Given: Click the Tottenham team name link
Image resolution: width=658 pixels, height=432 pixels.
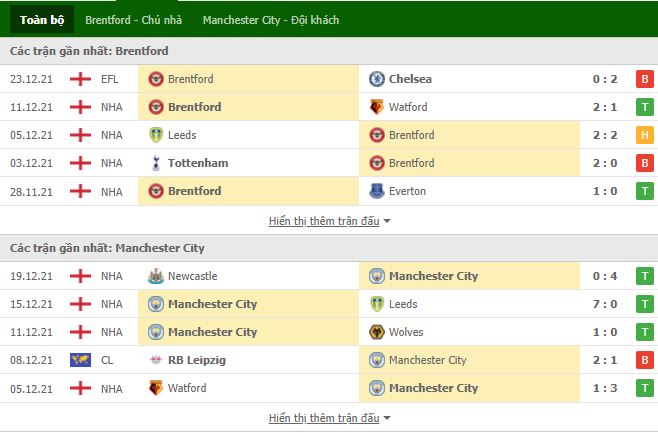Looking at the screenshot, I should [x=198, y=163].
